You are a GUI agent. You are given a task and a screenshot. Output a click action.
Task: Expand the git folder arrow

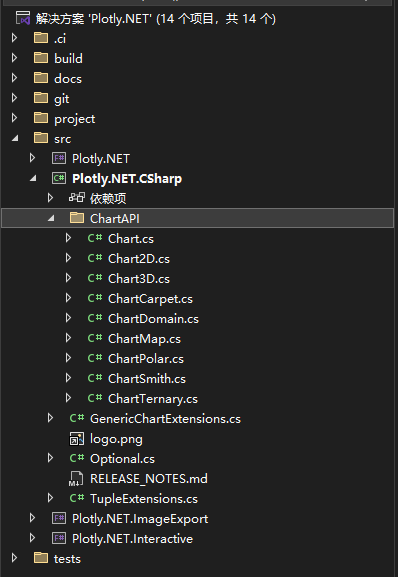point(14,98)
